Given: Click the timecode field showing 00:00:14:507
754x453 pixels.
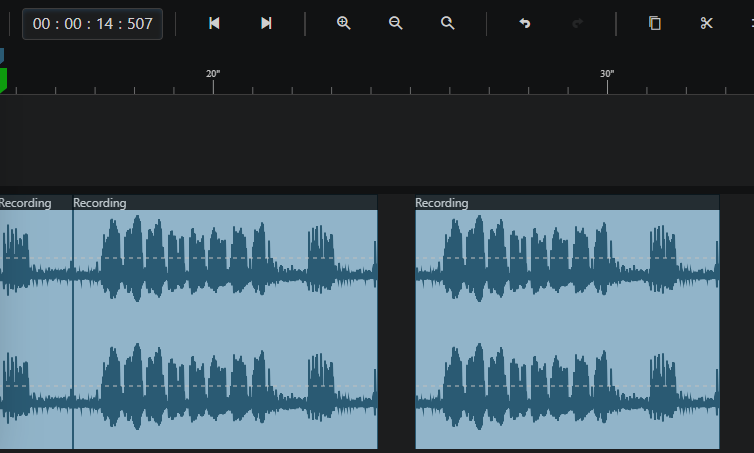Looking at the screenshot, I should pos(92,24).
